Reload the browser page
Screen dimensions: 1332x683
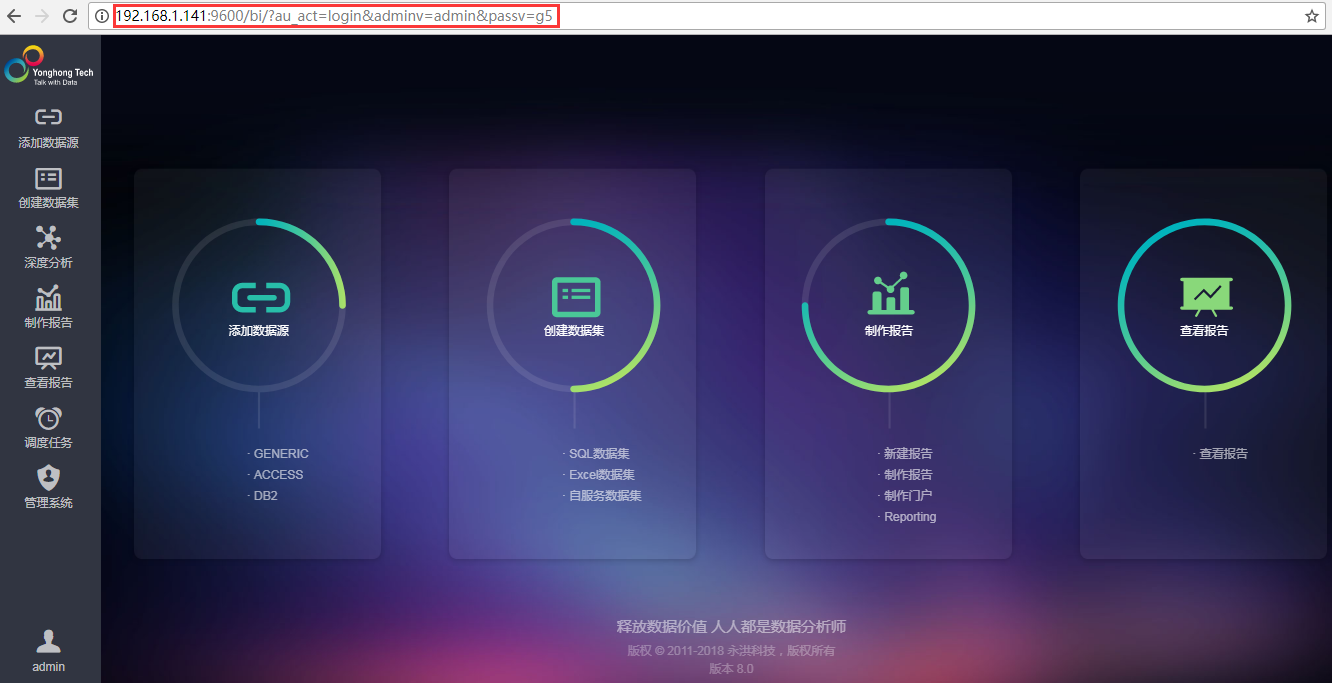[x=70, y=16]
